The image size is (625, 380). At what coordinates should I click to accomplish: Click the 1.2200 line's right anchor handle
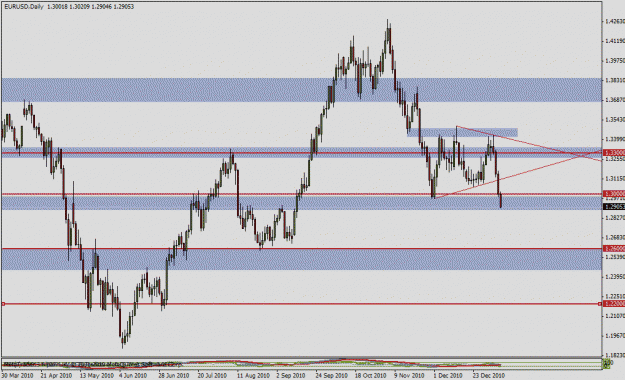600,304
